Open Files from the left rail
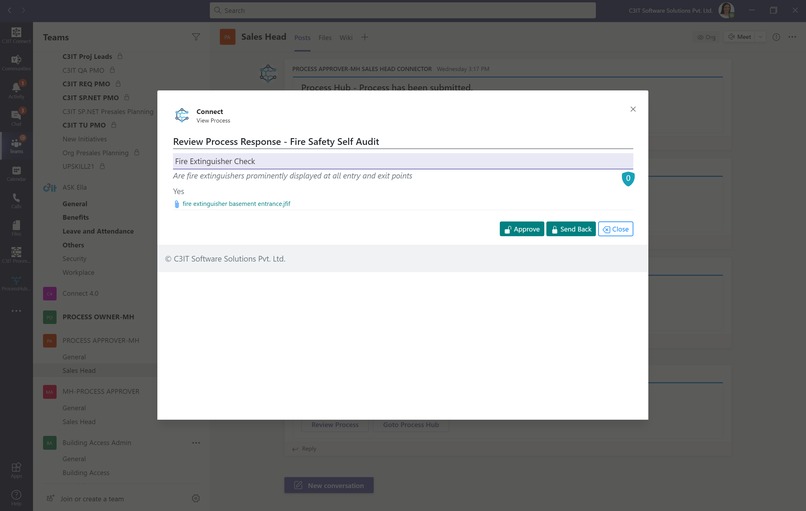Image resolution: width=806 pixels, height=511 pixels. [x=16, y=228]
